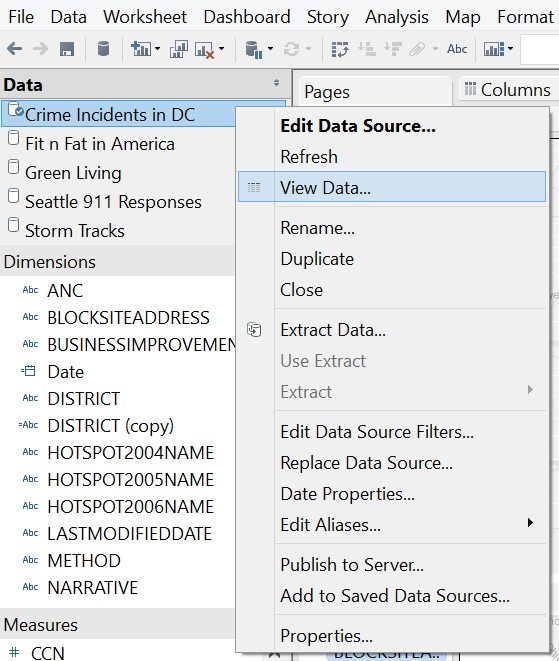The height and width of the screenshot is (661, 559).
Task: Open the Group Members dropdown arrow
Action: point(435,49)
